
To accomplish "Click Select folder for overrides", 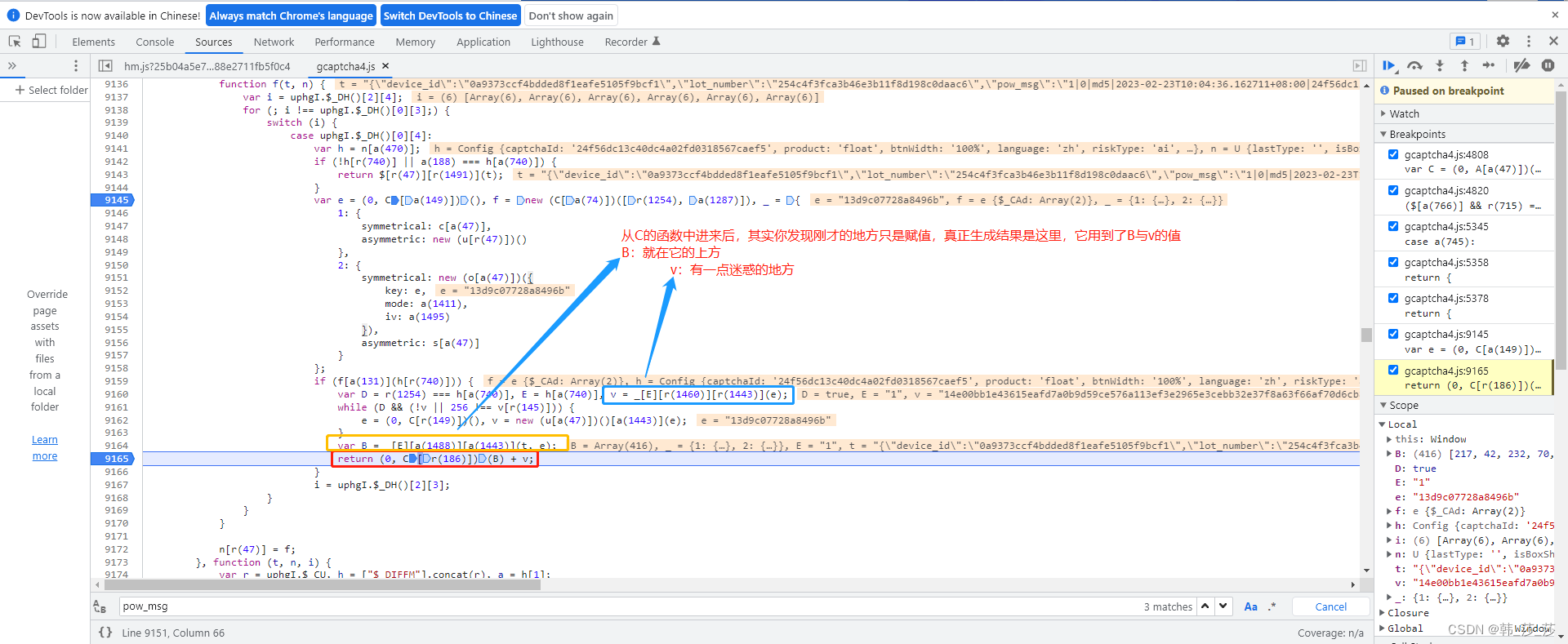I will 51,90.
